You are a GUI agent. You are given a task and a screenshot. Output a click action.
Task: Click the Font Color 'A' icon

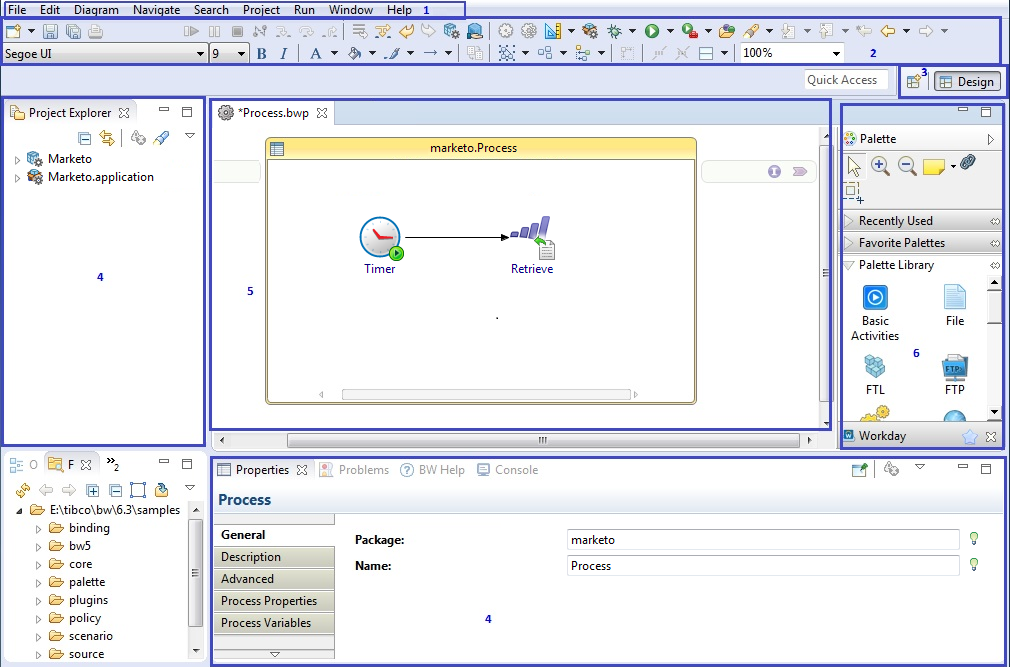[315, 54]
